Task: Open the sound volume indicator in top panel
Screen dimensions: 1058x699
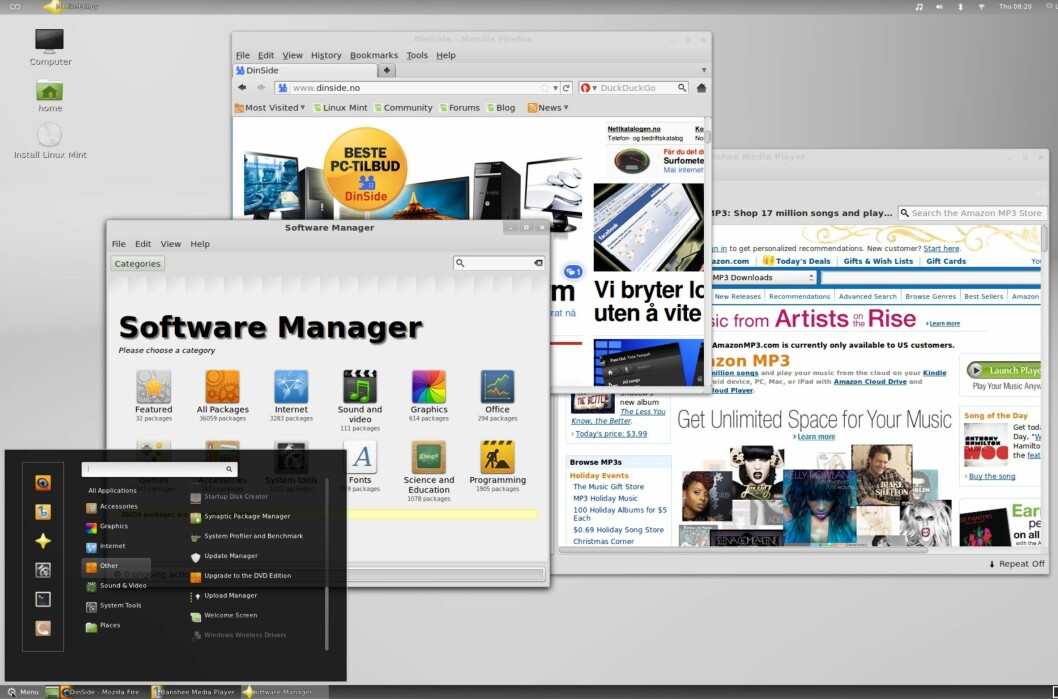Action: click(939, 6)
